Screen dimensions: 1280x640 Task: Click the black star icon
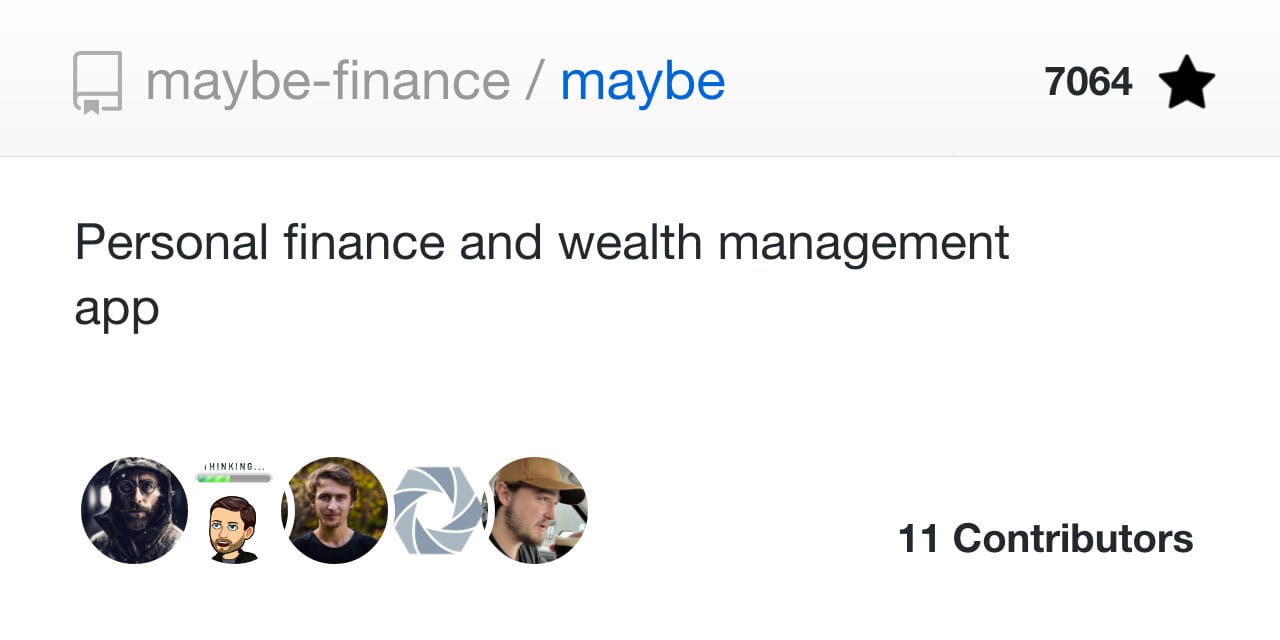pos(1187,82)
